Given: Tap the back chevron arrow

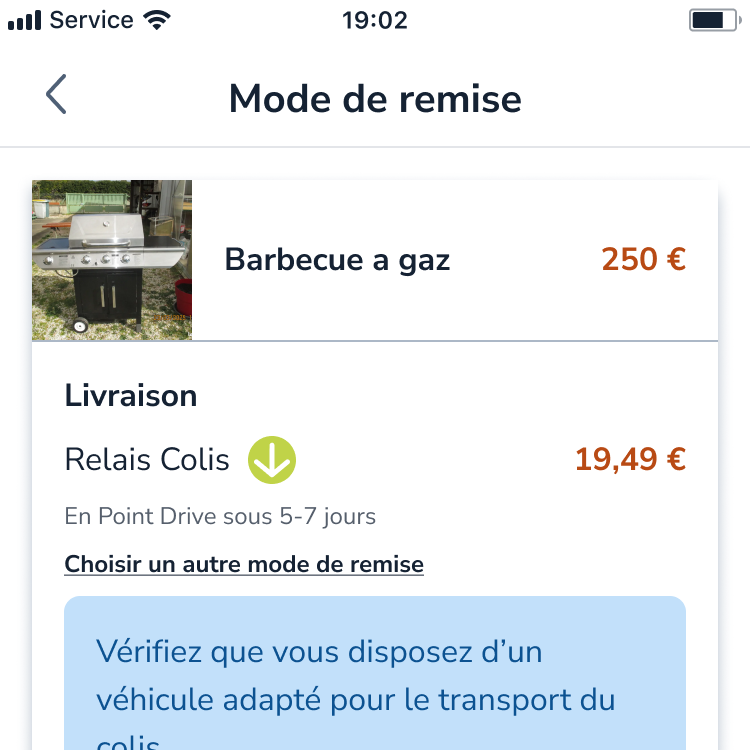Looking at the screenshot, I should pos(56,94).
